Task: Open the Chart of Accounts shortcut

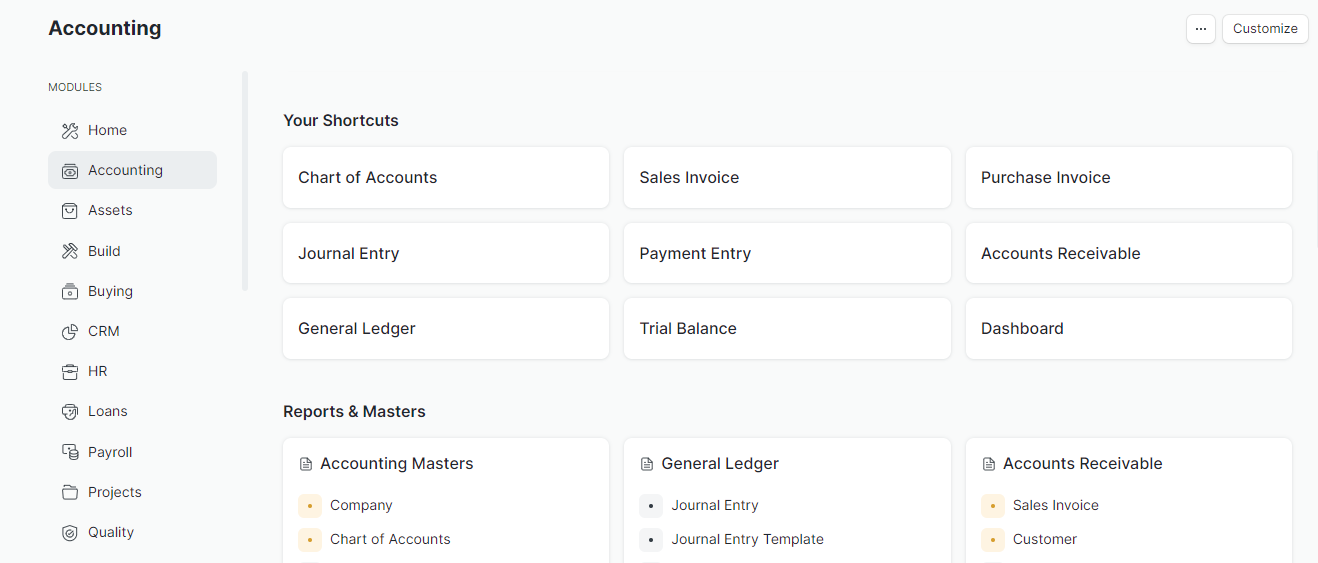Action: pos(446,178)
